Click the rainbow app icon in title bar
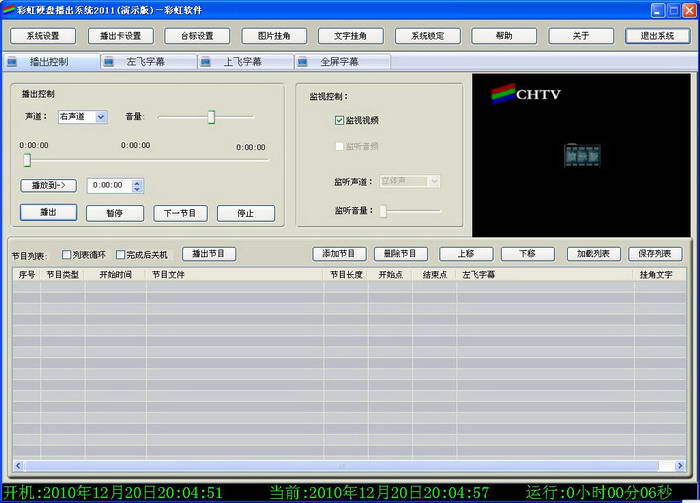The height and width of the screenshot is (503, 700). click(x=9, y=9)
